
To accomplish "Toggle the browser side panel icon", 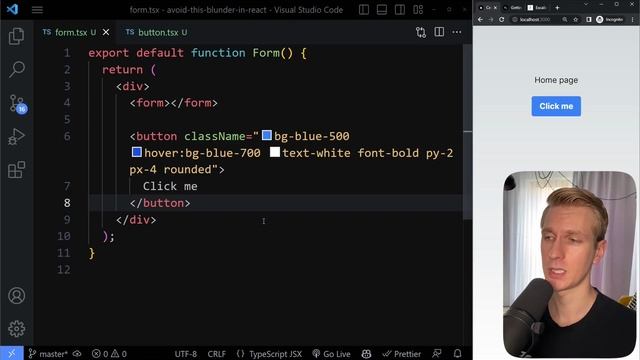I will (589, 19).
